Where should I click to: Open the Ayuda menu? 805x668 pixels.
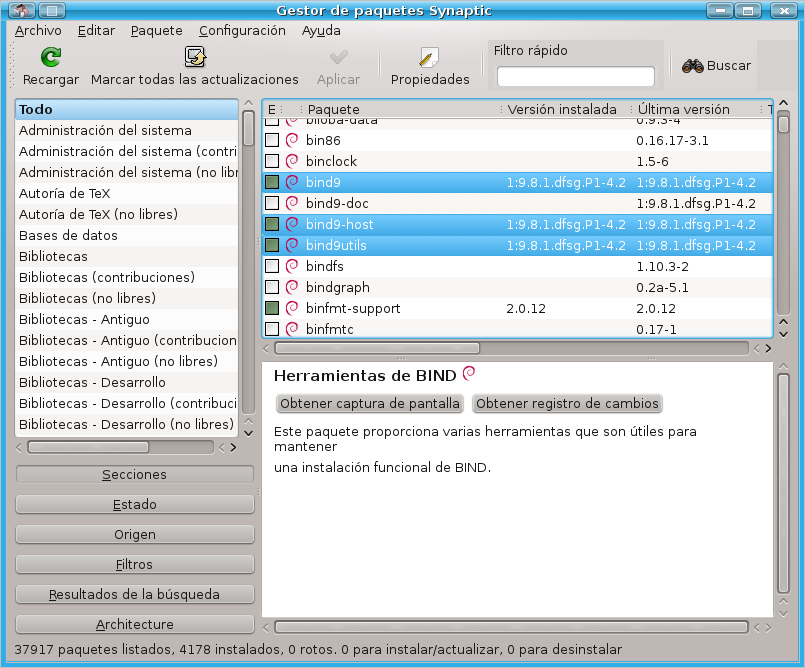click(321, 31)
